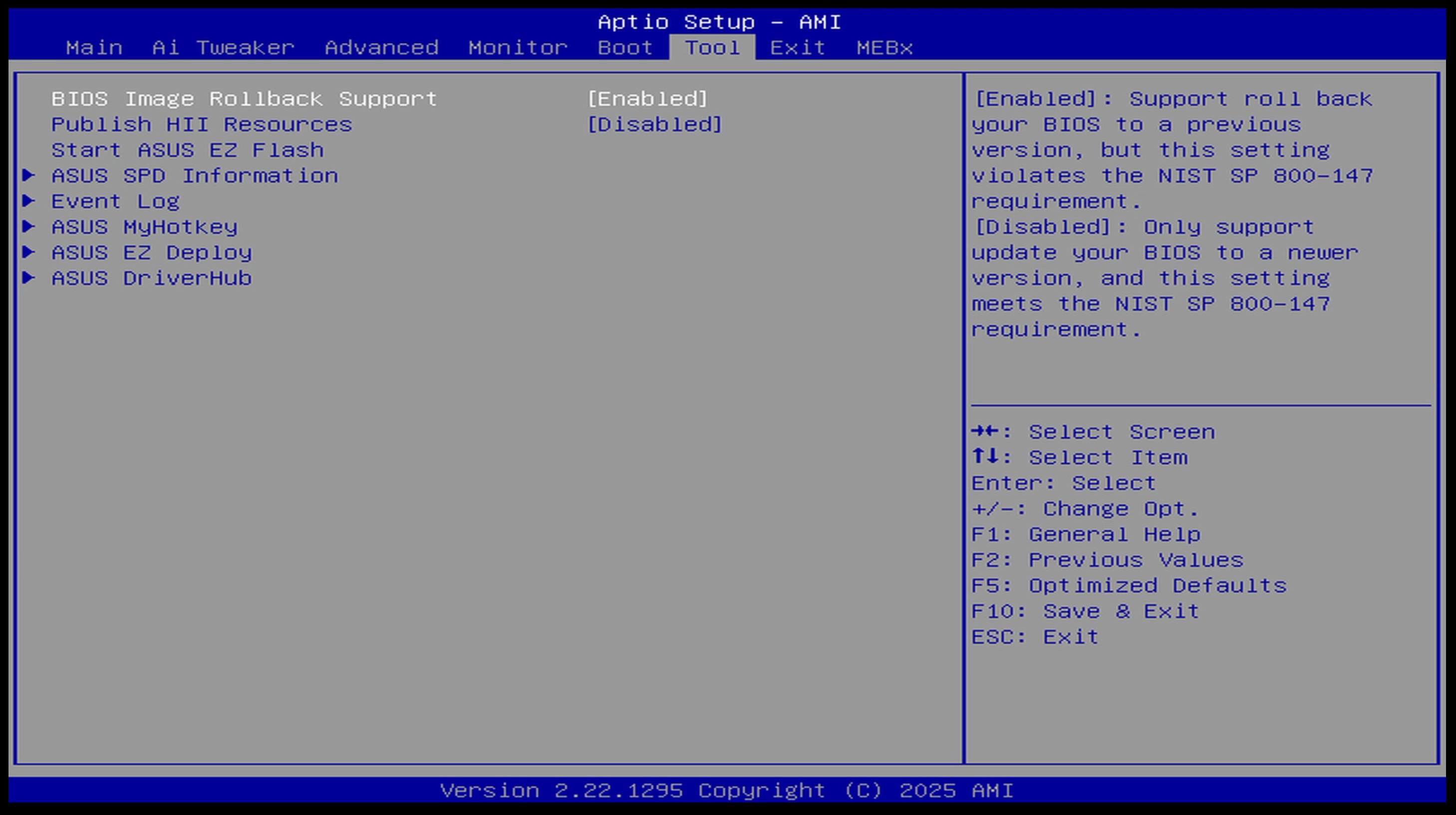
Task: Toggle BIOS Image Rollback Support Enabled value
Action: pyautogui.click(x=647, y=99)
